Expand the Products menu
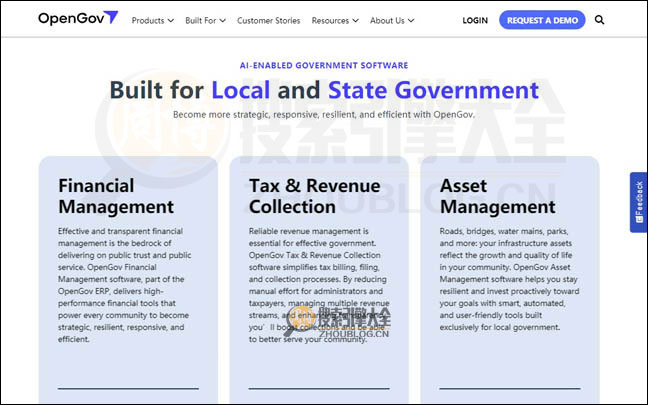This screenshot has width=648, height=405. (x=152, y=20)
